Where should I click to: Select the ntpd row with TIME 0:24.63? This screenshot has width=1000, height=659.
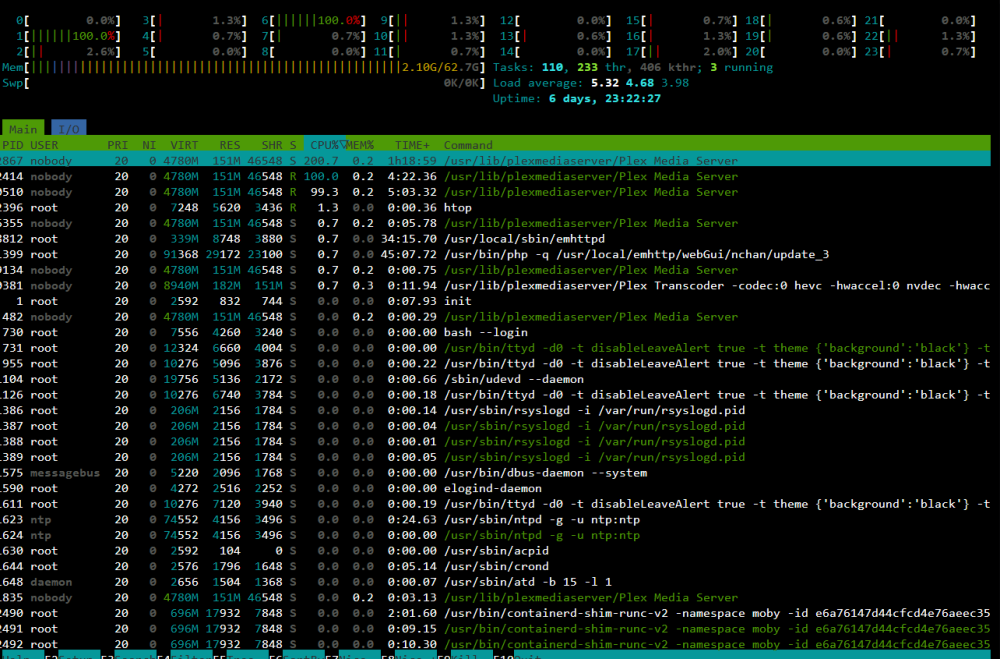[496, 519]
